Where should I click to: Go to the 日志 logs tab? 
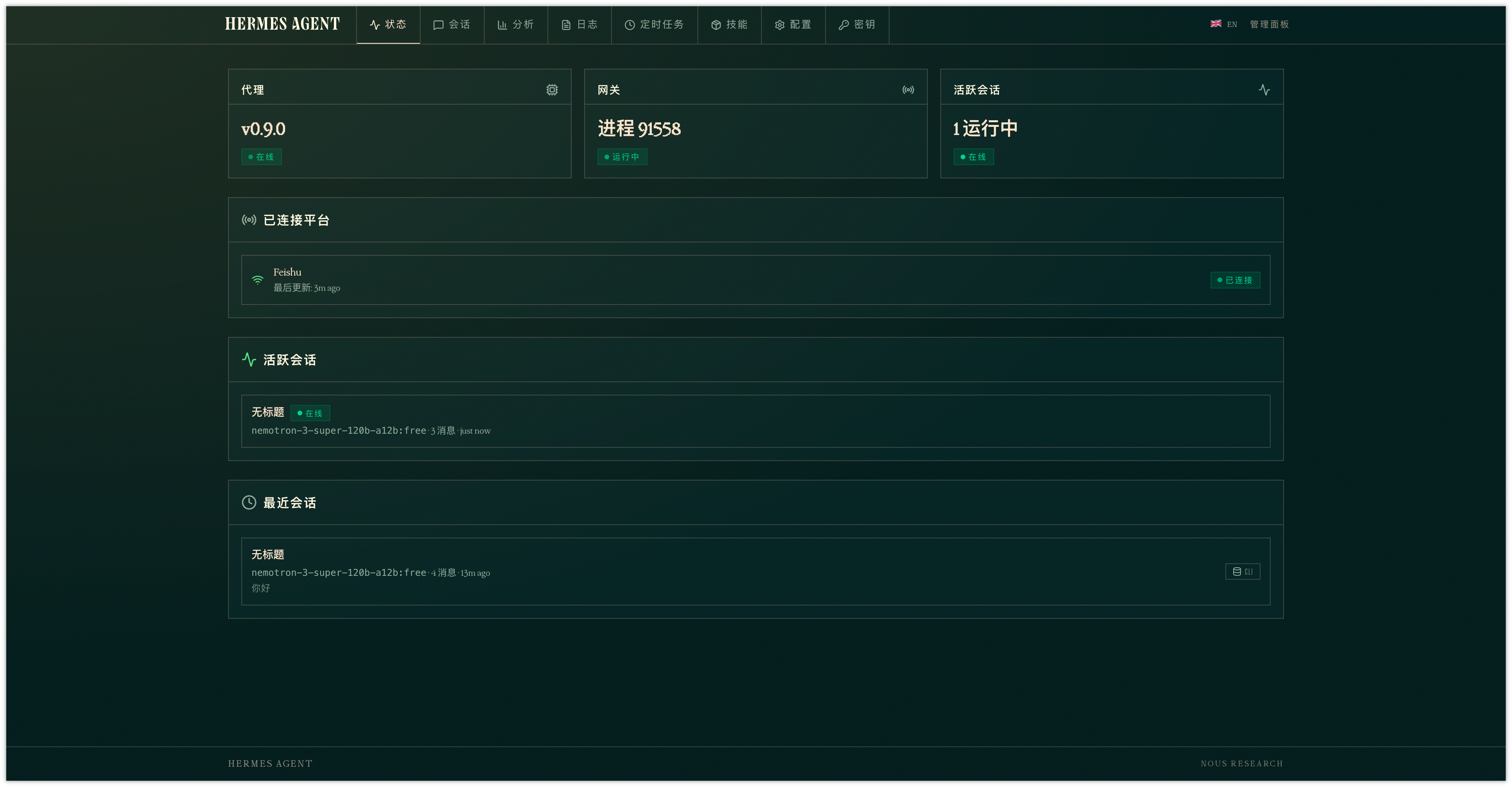[579, 25]
